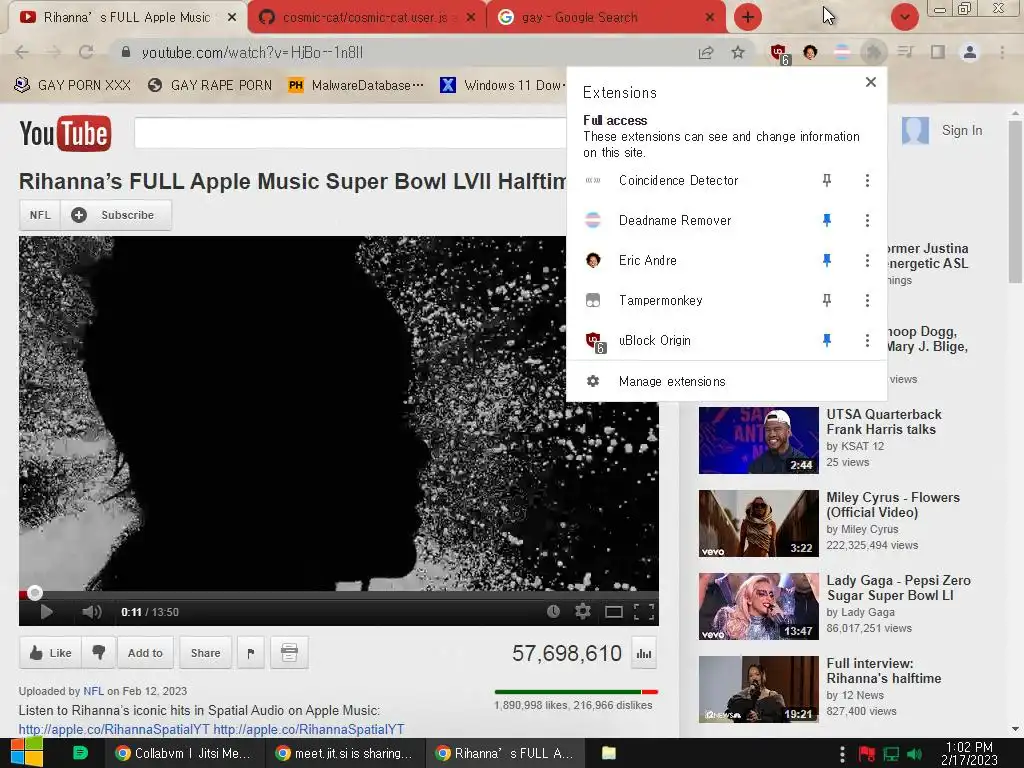
Task: Subscribe to the NFL channel
Action: [x=116, y=215]
